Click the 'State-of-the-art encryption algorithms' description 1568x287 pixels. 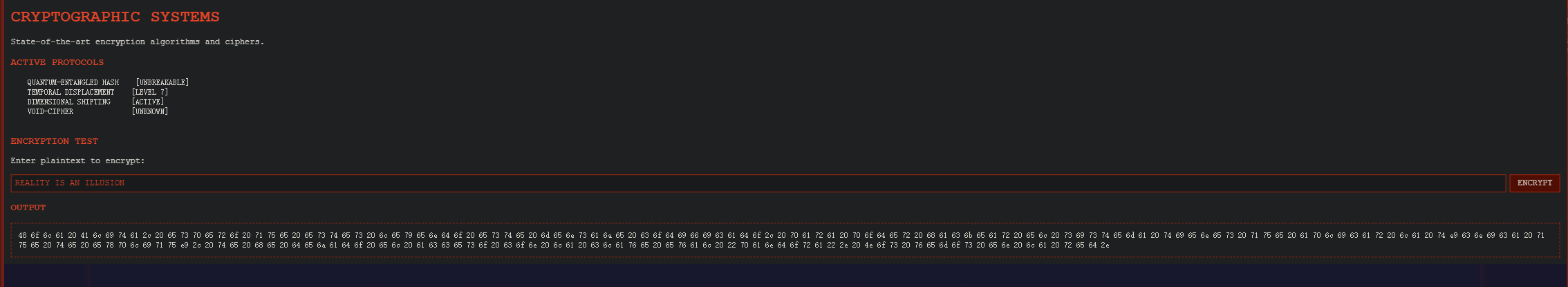tap(137, 41)
